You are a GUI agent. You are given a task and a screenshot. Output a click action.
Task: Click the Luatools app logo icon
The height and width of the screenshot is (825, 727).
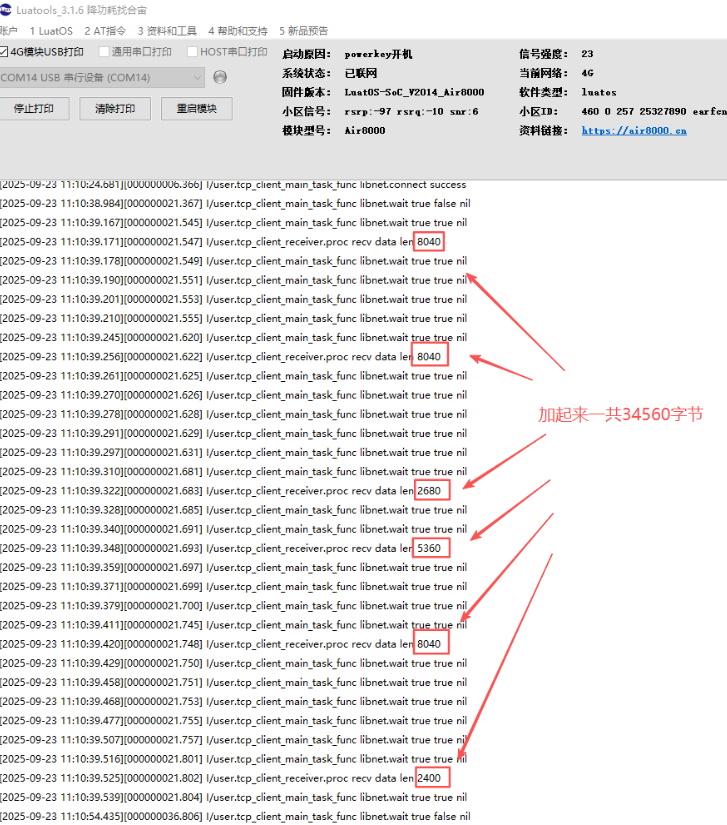pos(5,9)
